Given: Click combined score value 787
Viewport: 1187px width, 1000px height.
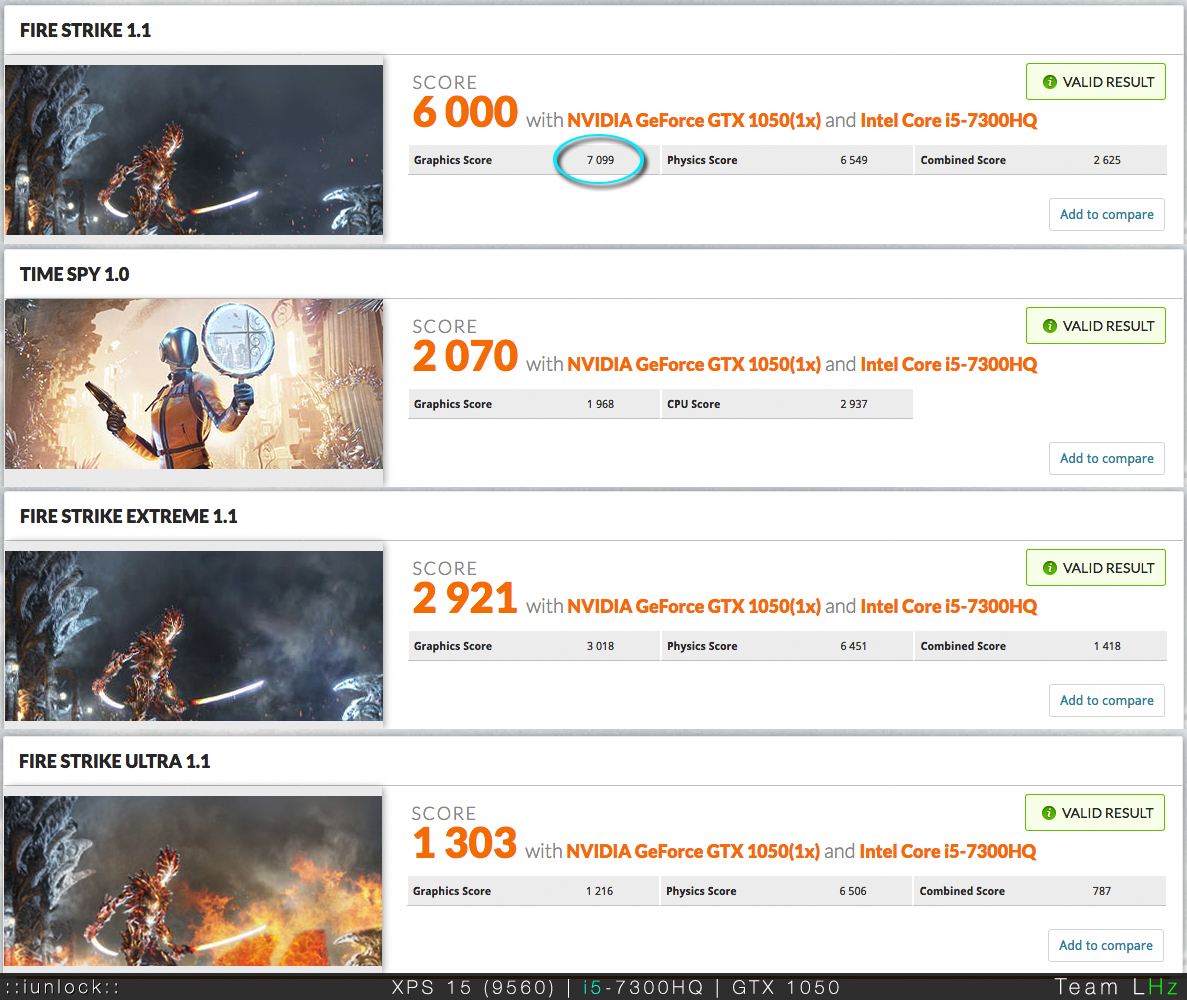Looking at the screenshot, I should pyautogui.click(x=1101, y=891).
